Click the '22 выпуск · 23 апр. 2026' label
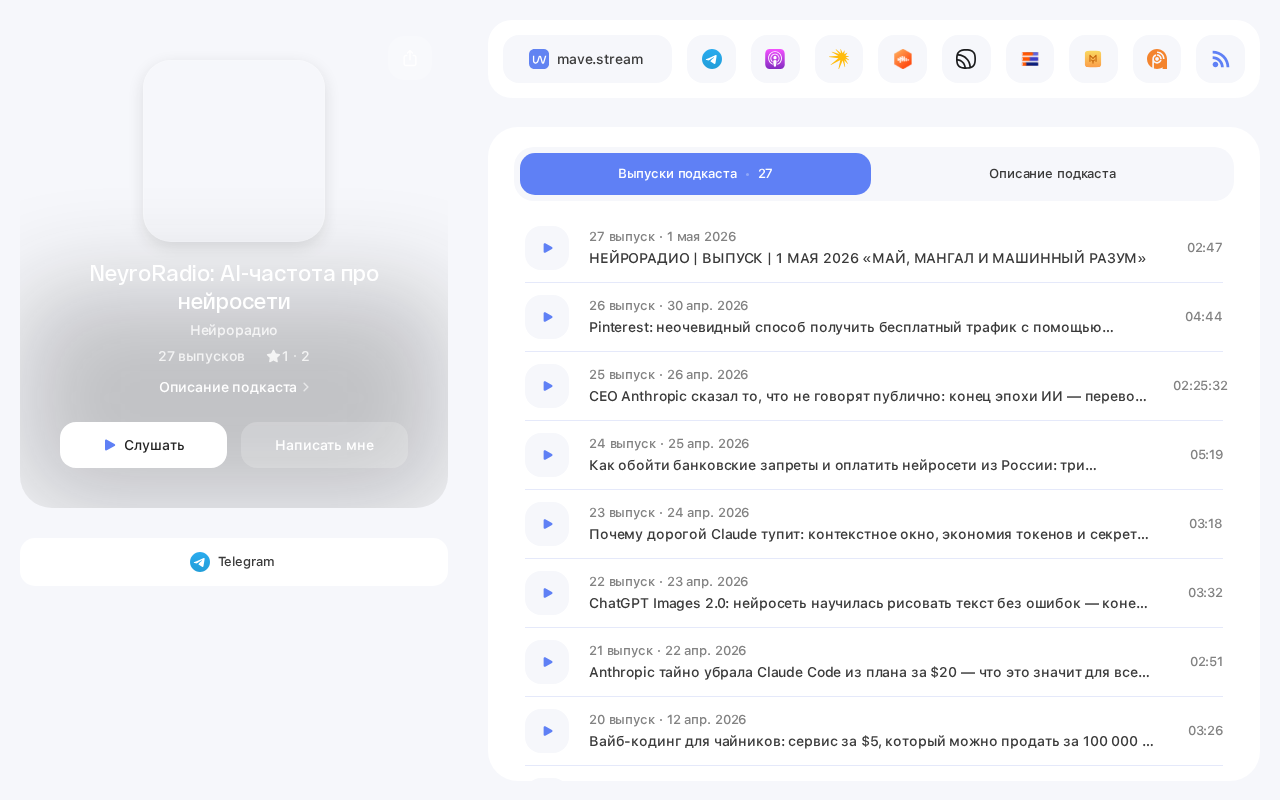Screen dimensions: 1280x800 [x=668, y=582]
